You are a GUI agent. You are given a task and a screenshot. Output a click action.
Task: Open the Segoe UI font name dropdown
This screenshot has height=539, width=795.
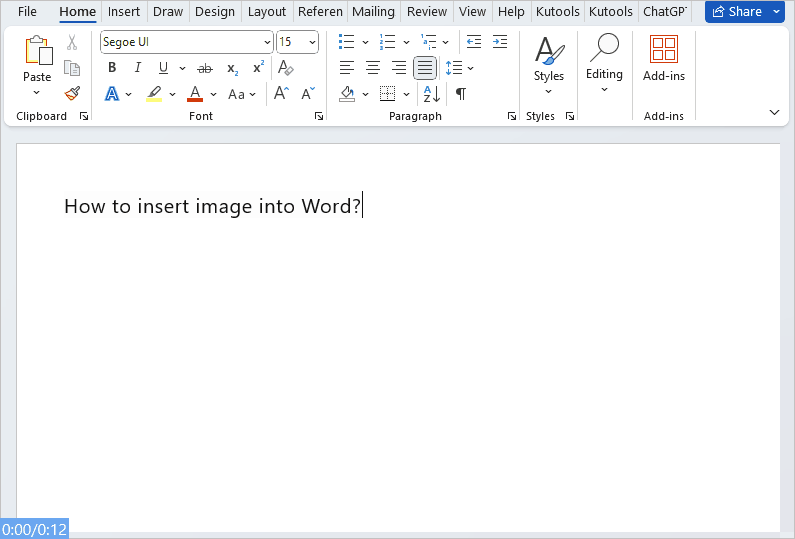267,42
